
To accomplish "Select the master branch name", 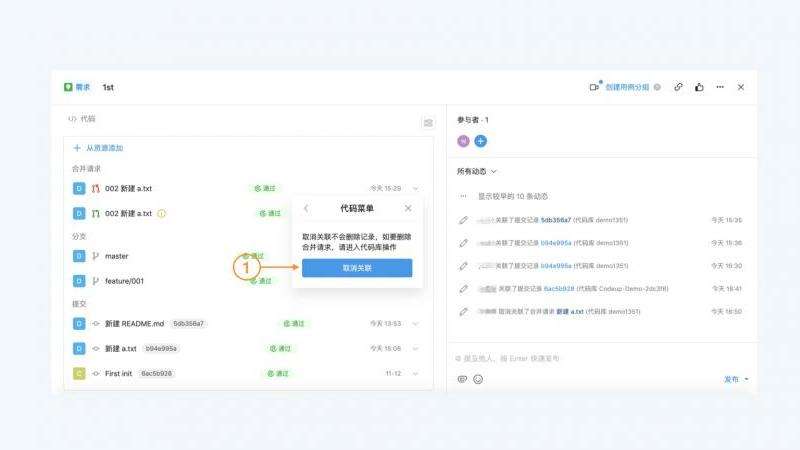I will point(116,256).
